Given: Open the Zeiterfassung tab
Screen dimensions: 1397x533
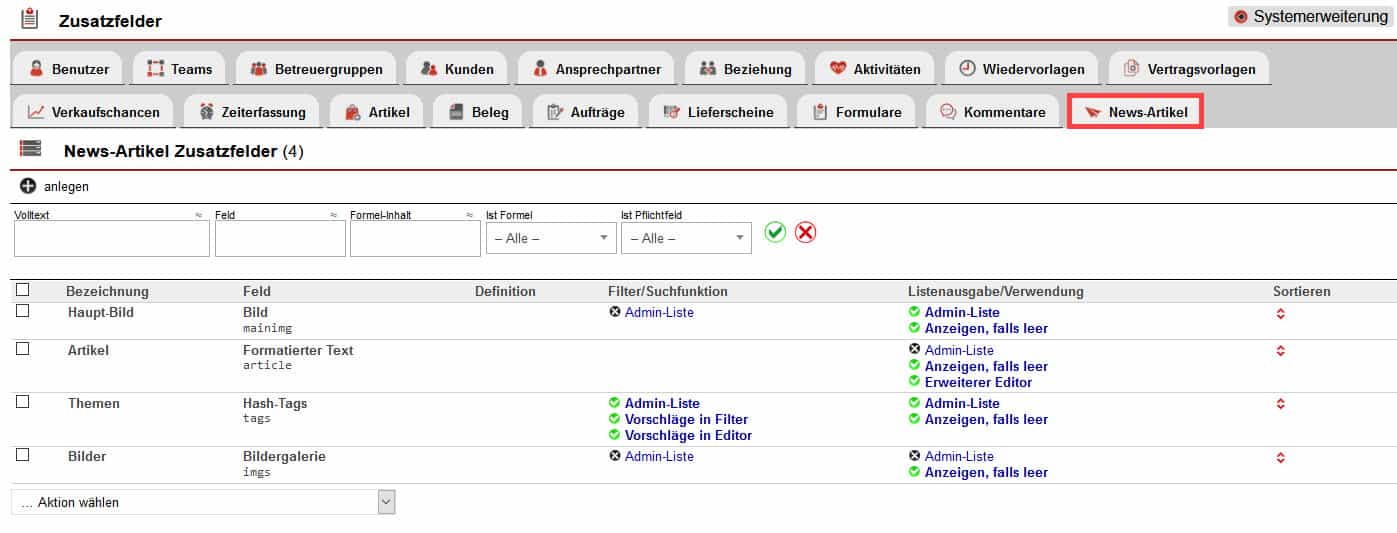Looking at the screenshot, I should coord(254,112).
